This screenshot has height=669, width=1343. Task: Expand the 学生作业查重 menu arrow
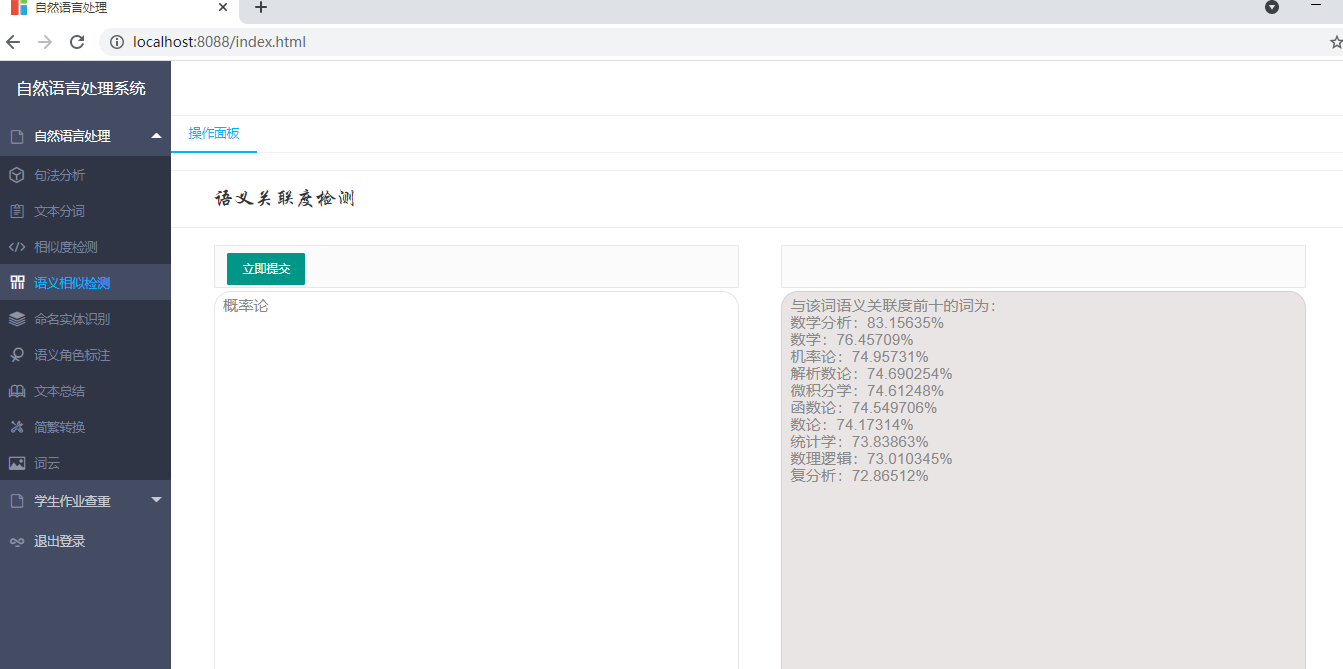[156, 500]
